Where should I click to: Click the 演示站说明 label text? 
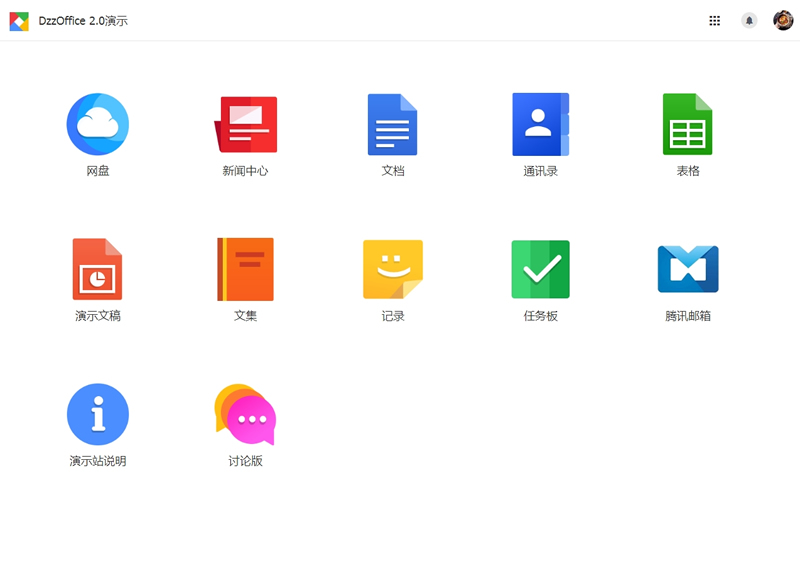(x=97, y=461)
